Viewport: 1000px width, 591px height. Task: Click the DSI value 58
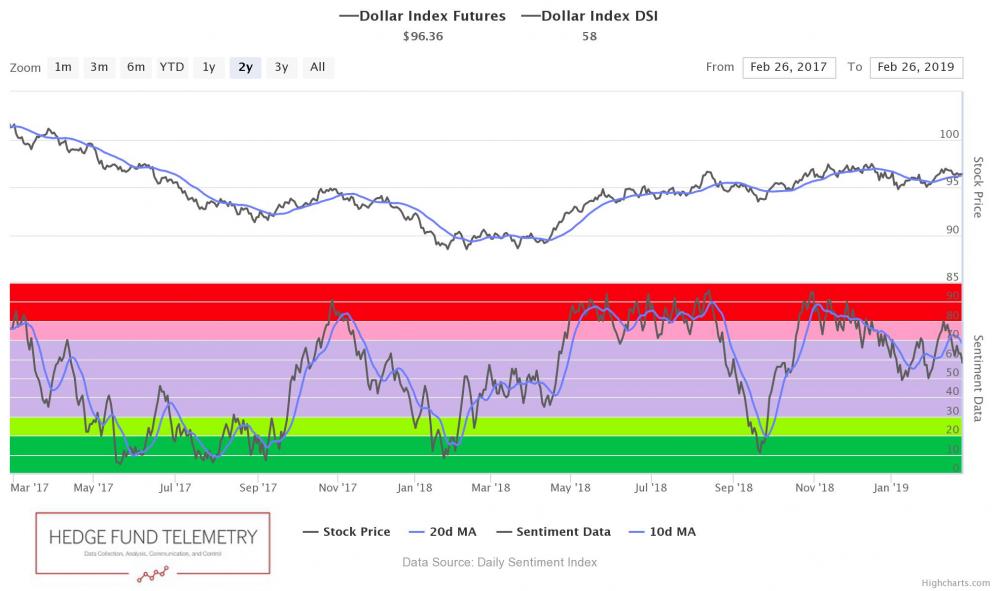pos(590,36)
